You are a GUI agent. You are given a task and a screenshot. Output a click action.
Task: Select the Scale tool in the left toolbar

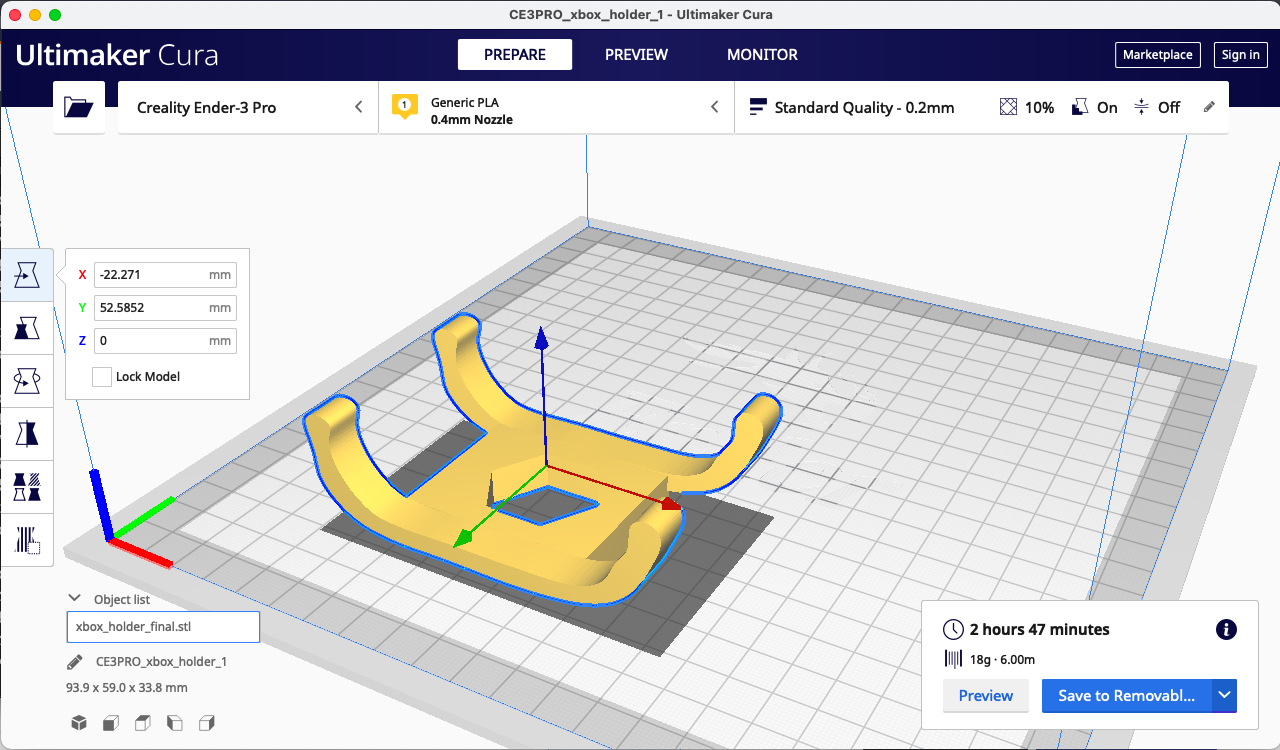click(x=27, y=327)
